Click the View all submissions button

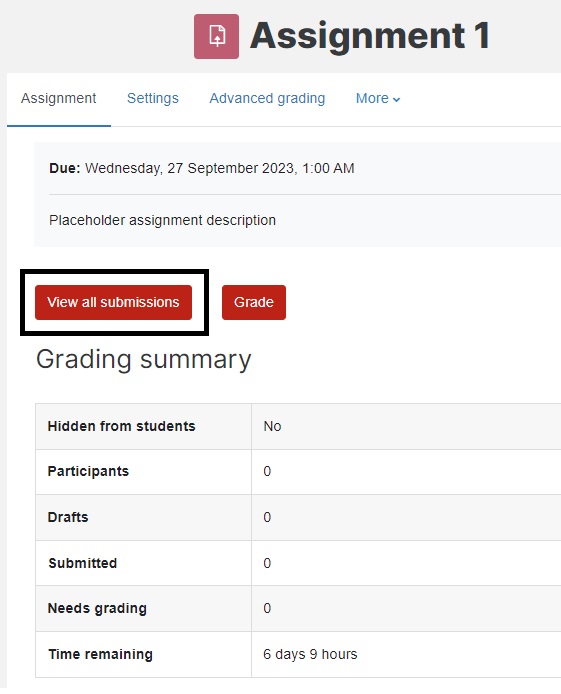tap(113, 302)
